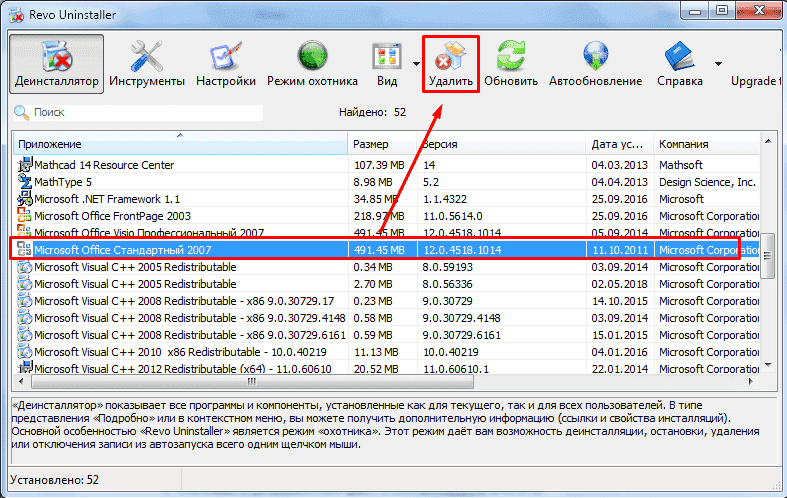Select Microsoft Office Стандартный 2007 row

pyautogui.click(x=386, y=250)
